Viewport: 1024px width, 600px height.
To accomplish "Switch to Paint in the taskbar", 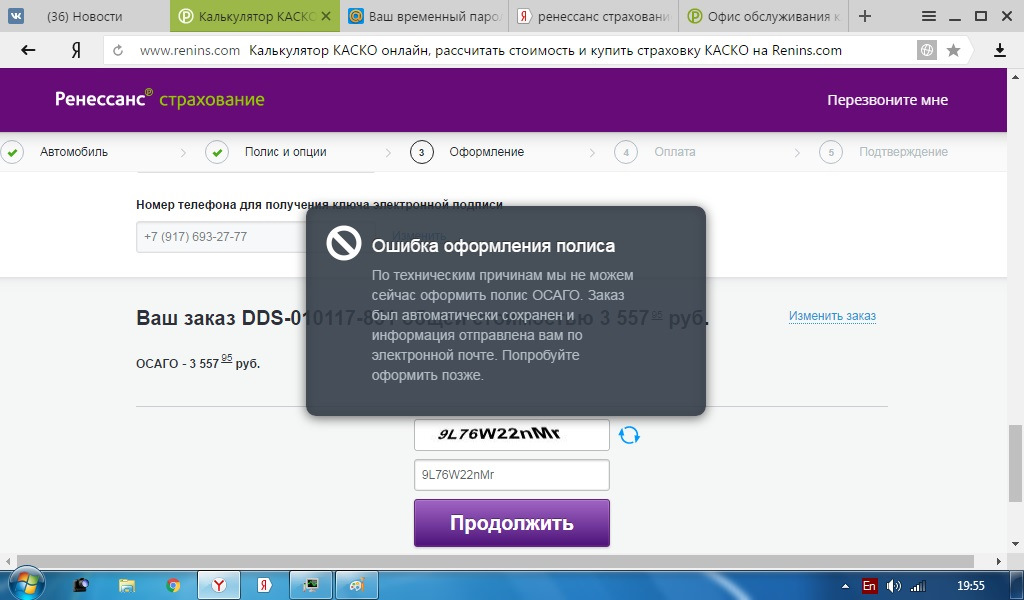I will click(357, 585).
